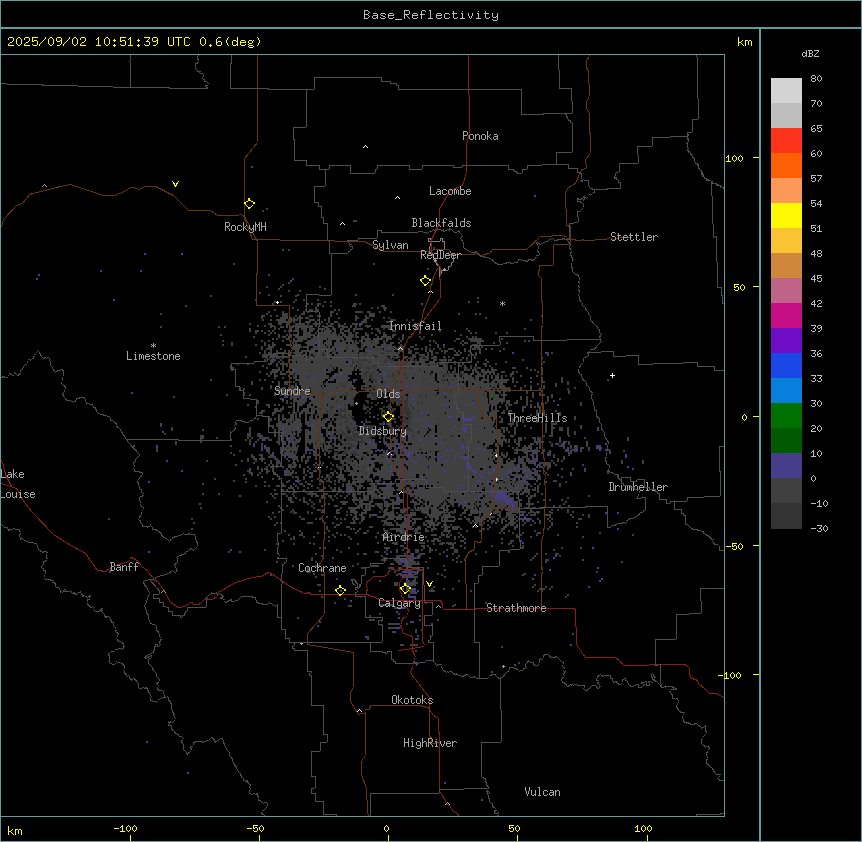862x842 pixels.
Task: Click the lightest gray 70-80 dBZ swatch
Action: [x=786, y=91]
